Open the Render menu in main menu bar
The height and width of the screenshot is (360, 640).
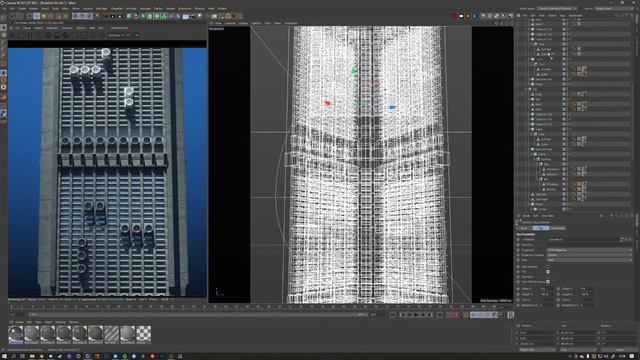[170, 9]
